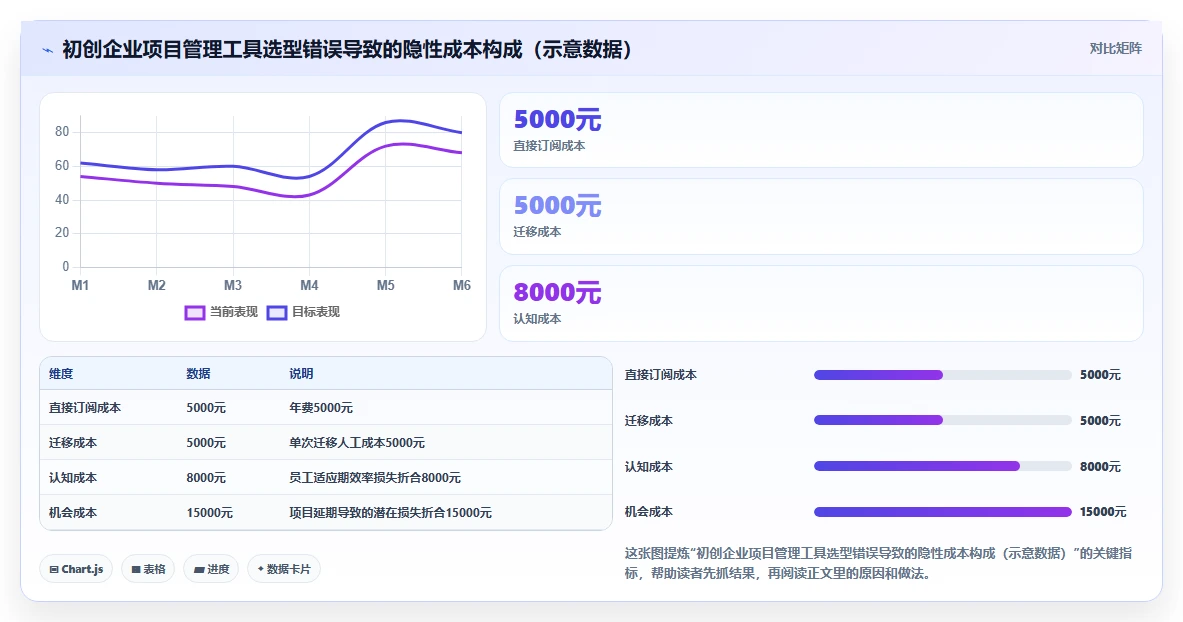Click the 年费5000元 description cell

click(321, 408)
